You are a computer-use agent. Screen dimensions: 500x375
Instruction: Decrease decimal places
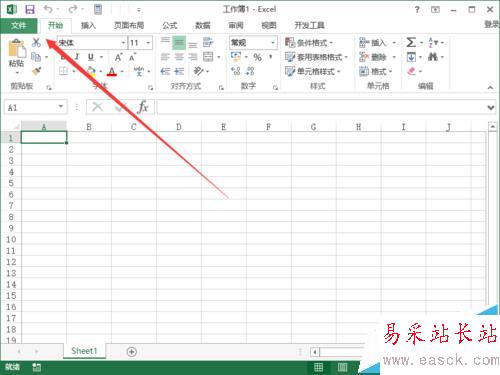click(250, 71)
